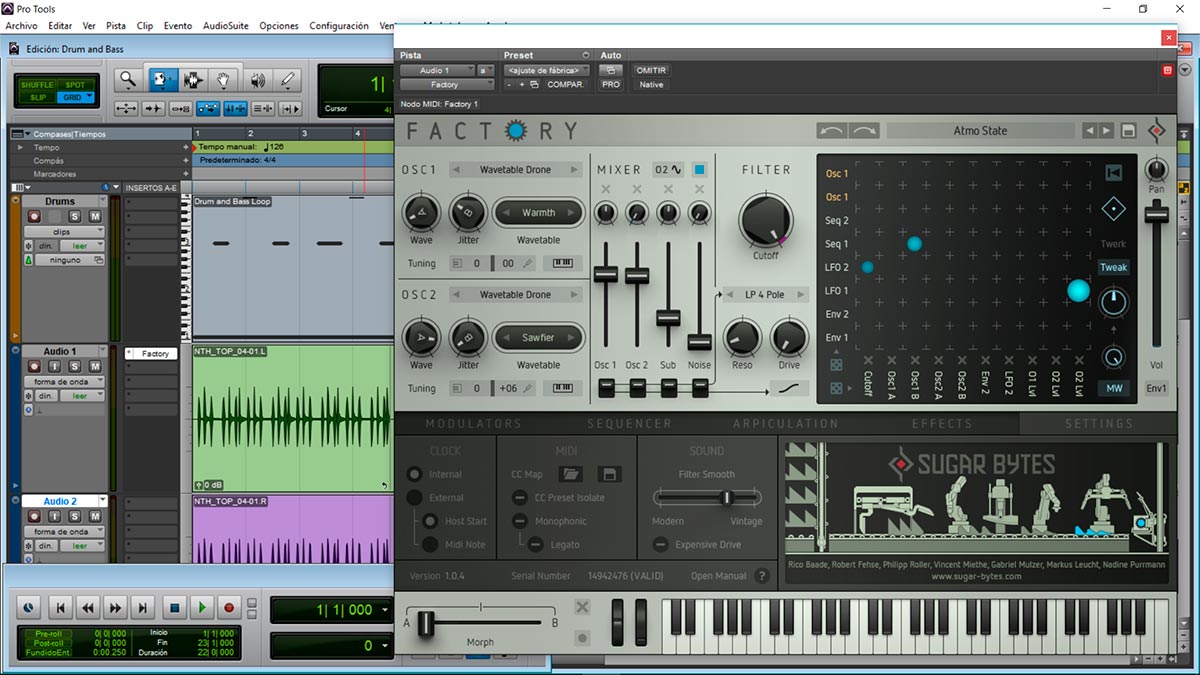Open preset 'ajuste de fábrica' dropdown
Image resolution: width=1200 pixels, height=675 pixels.
coord(546,70)
